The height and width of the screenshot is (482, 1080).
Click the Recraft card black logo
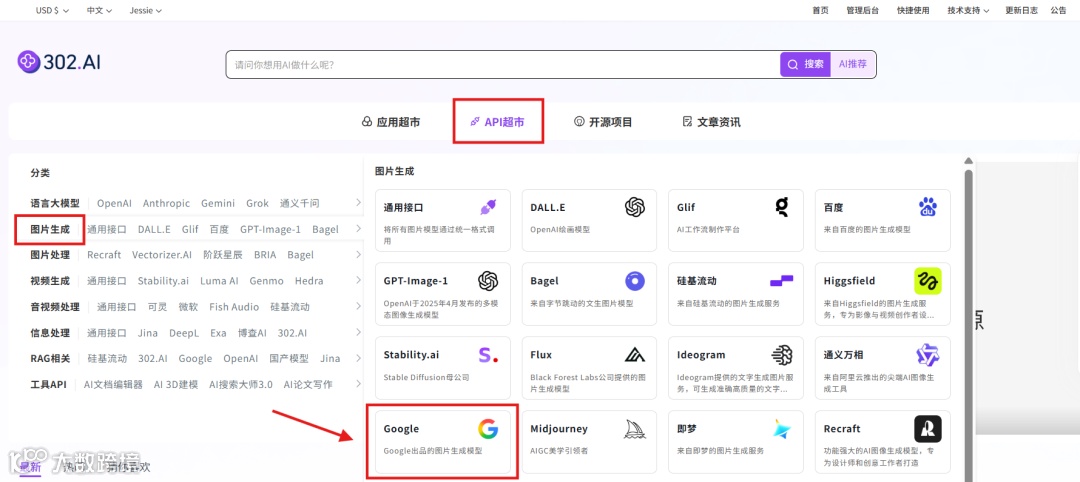click(x=928, y=429)
